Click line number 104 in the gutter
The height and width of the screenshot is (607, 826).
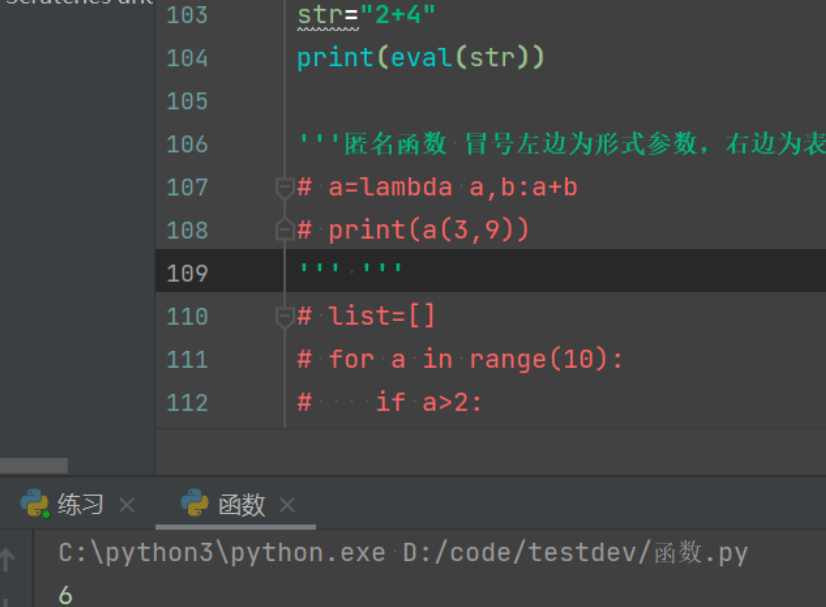click(187, 58)
